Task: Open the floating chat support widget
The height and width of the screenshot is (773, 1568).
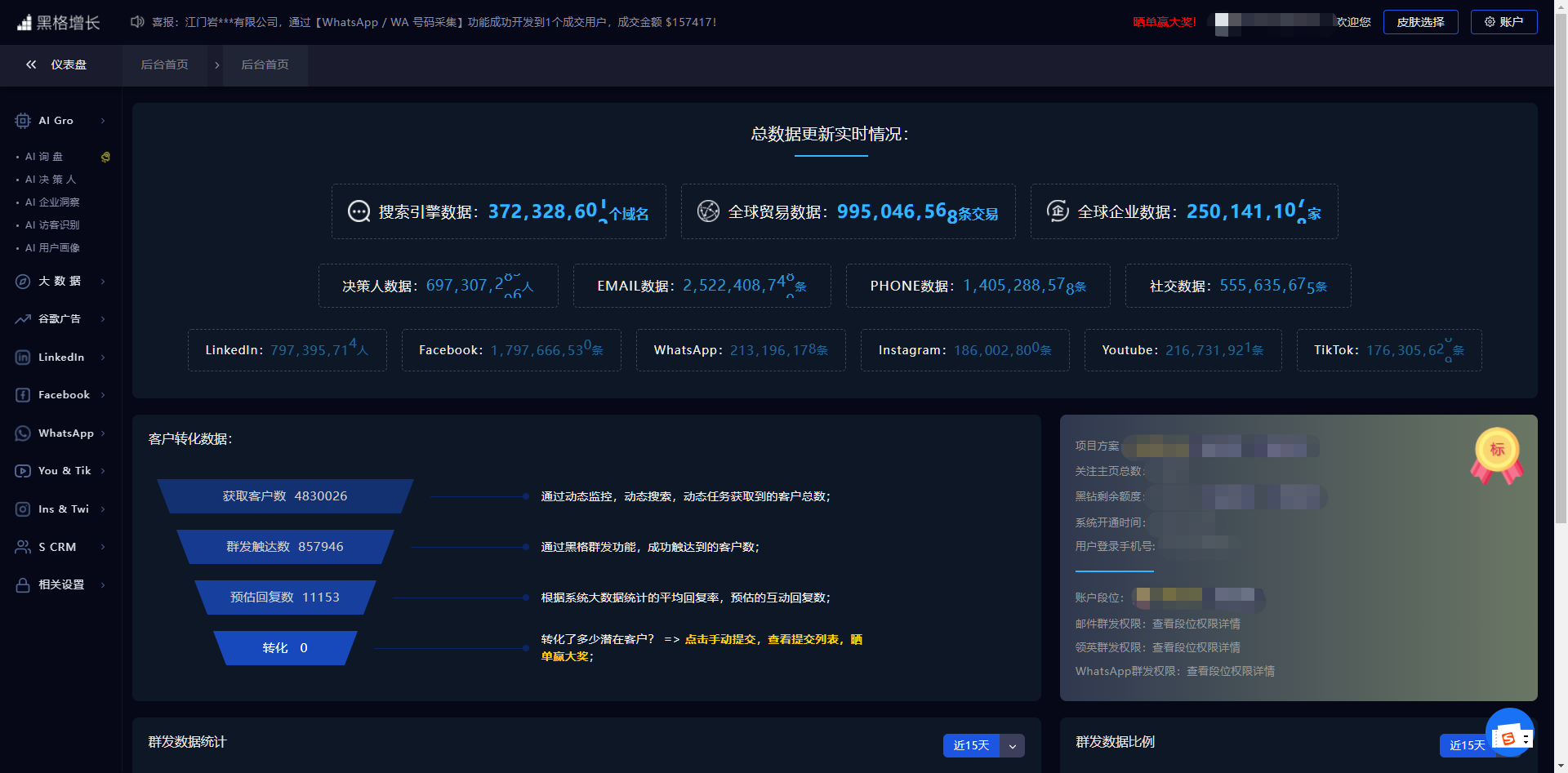Action: coord(1509,733)
